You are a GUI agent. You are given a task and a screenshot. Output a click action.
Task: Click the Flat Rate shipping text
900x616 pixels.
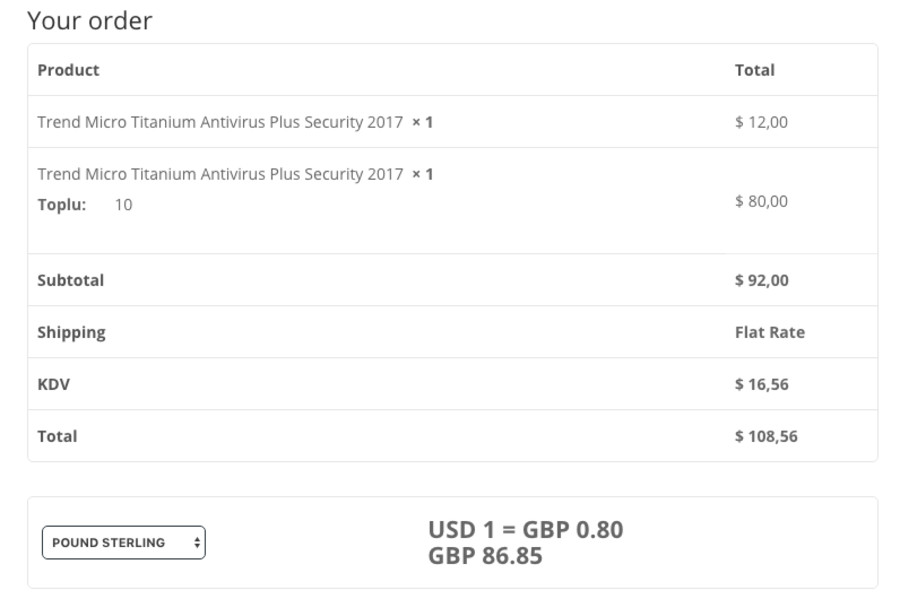pyautogui.click(x=769, y=332)
